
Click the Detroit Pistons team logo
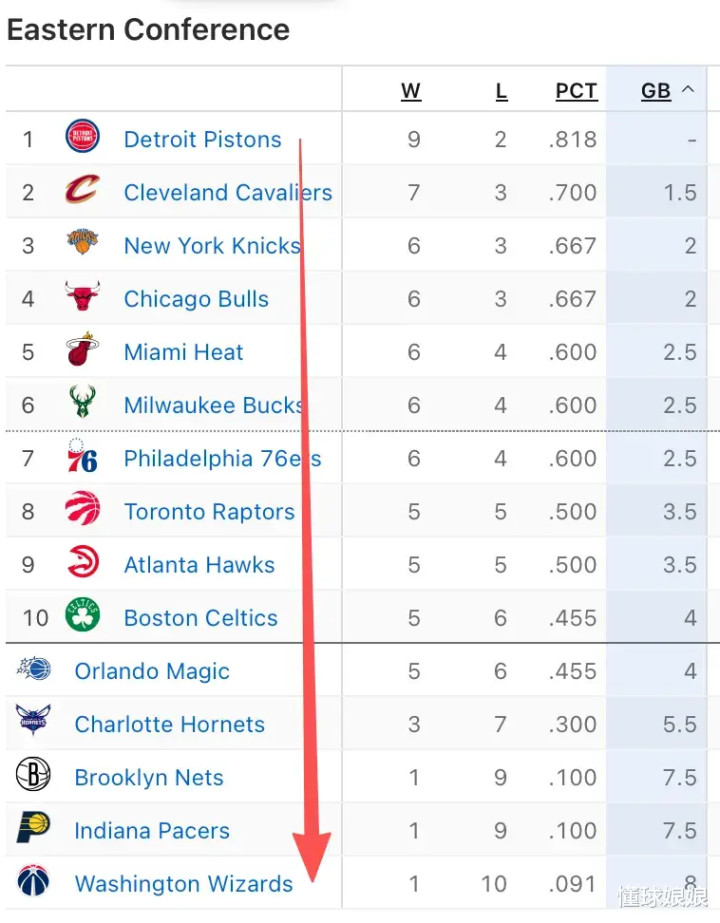[x=83, y=137]
